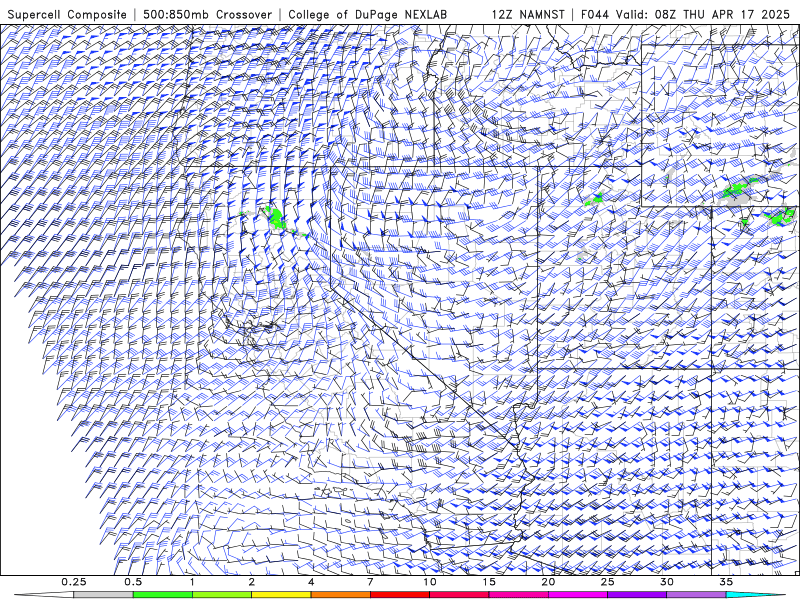Click the legend value 15
This screenshot has width=800, height=600.
pyautogui.click(x=489, y=582)
